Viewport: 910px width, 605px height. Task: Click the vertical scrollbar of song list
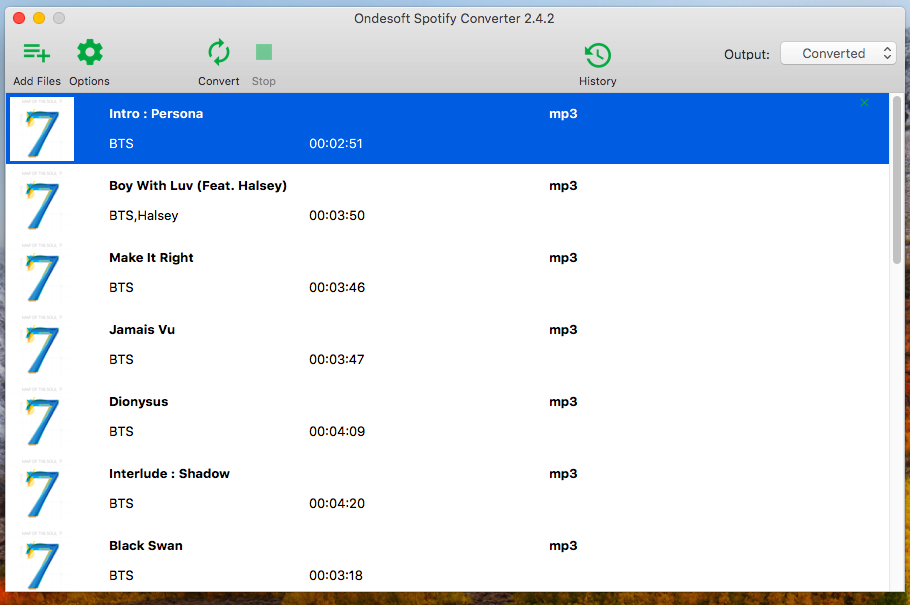[897, 180]
